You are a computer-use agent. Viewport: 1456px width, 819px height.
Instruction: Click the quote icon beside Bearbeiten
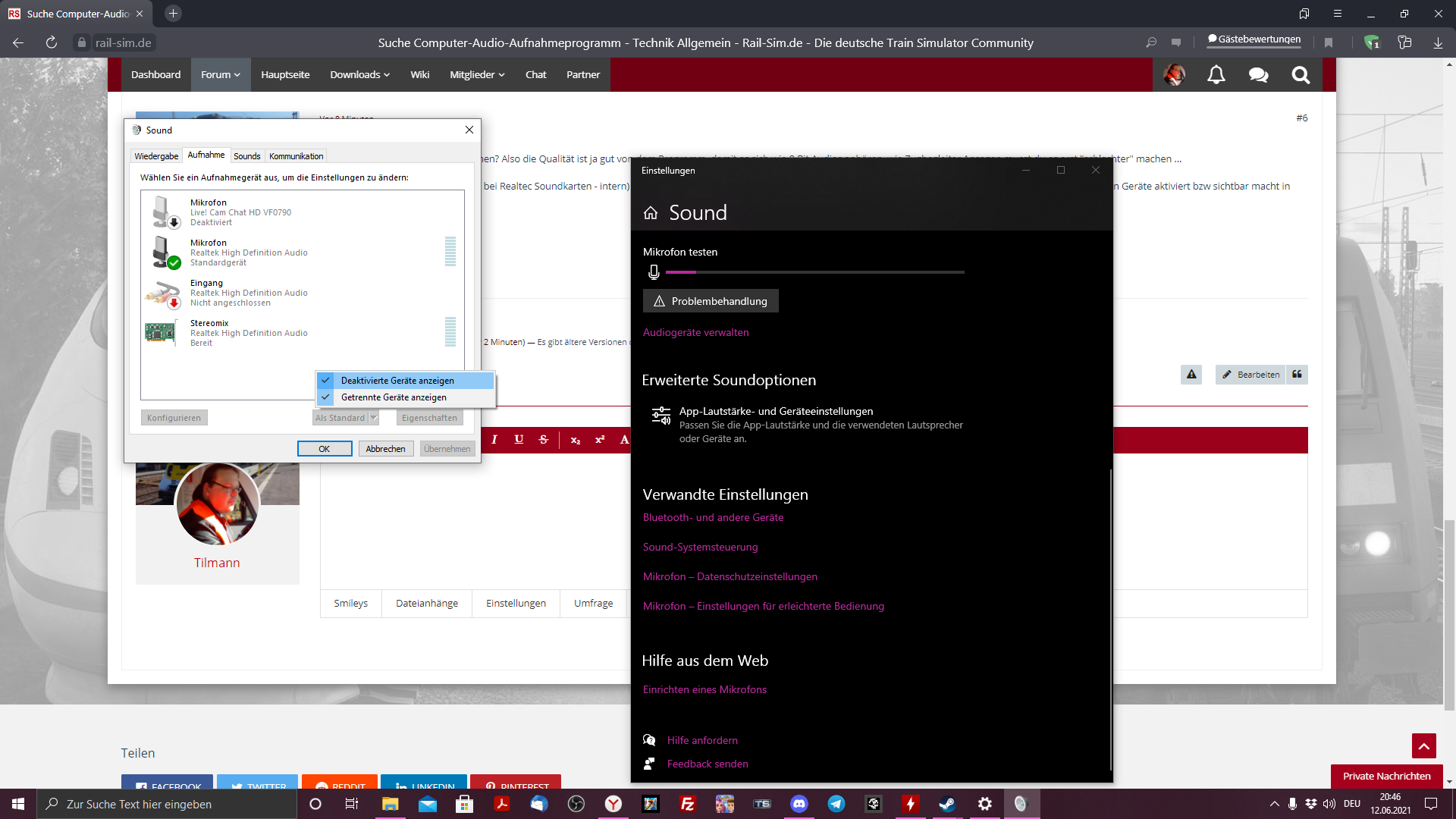(1297, 375)
